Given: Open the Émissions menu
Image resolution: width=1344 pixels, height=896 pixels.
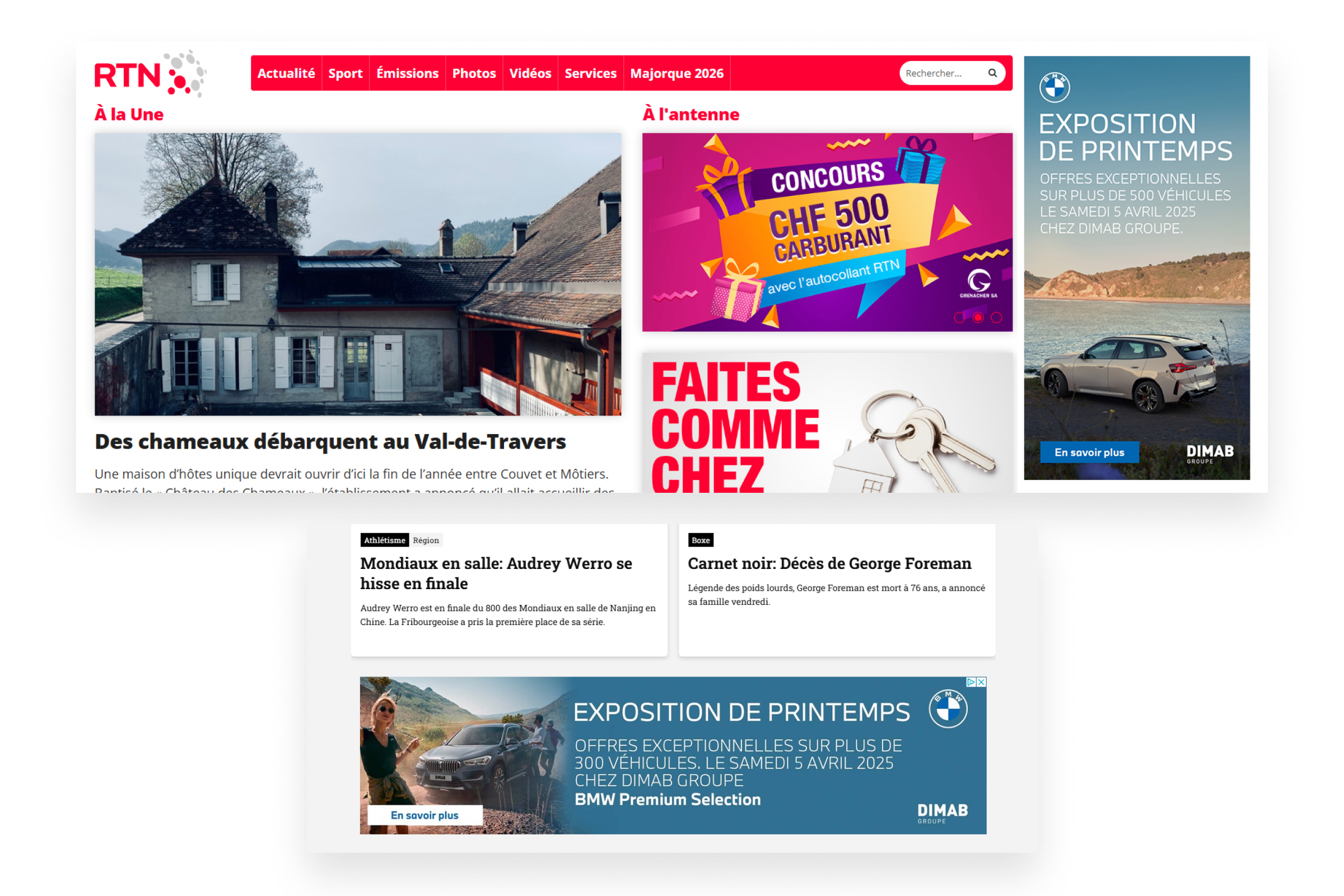Looking at the screenshot, I should click(407, 73).
